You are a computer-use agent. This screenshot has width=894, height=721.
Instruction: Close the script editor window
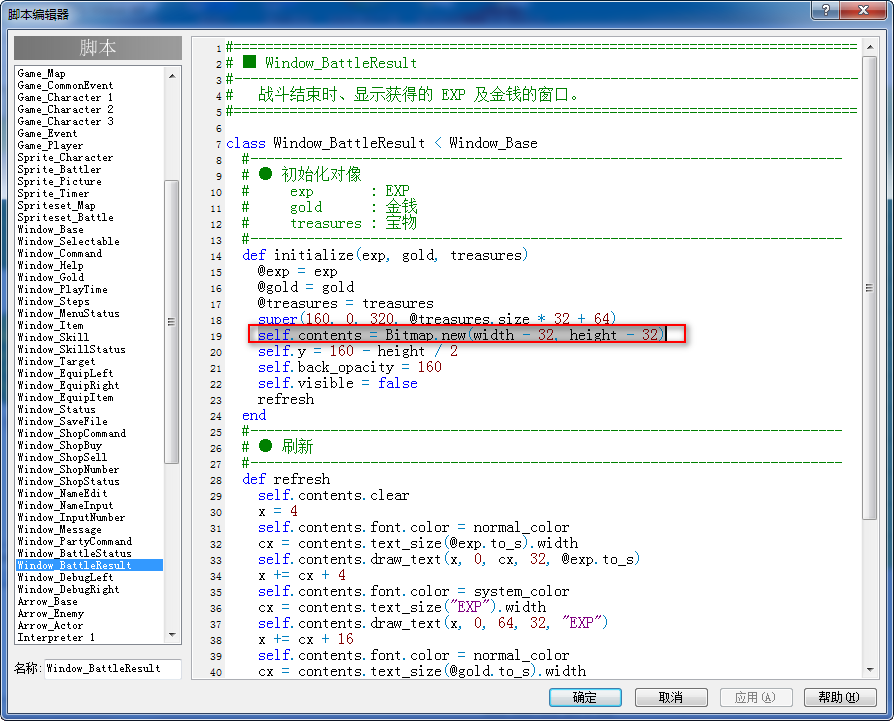864,10
